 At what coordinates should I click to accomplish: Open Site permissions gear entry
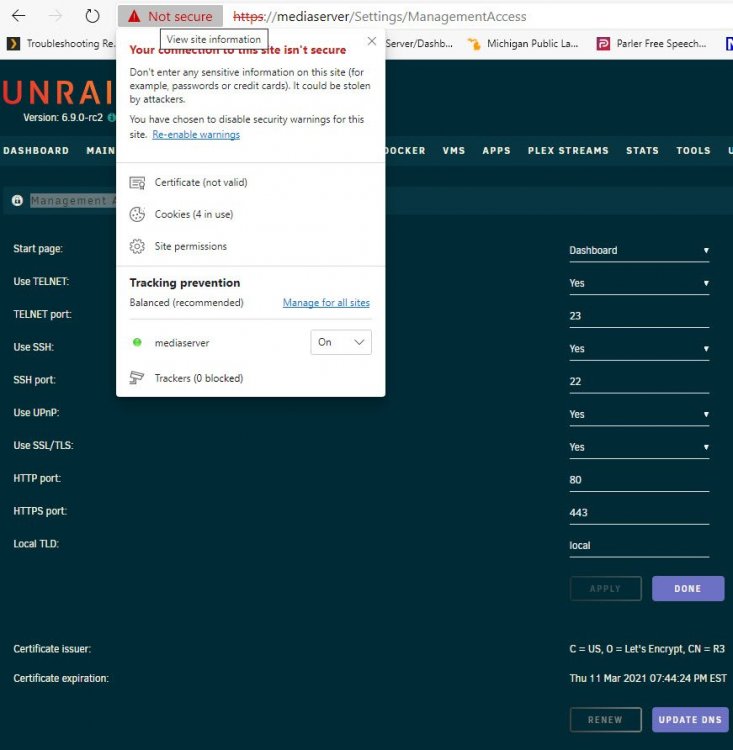coord(178,246)
